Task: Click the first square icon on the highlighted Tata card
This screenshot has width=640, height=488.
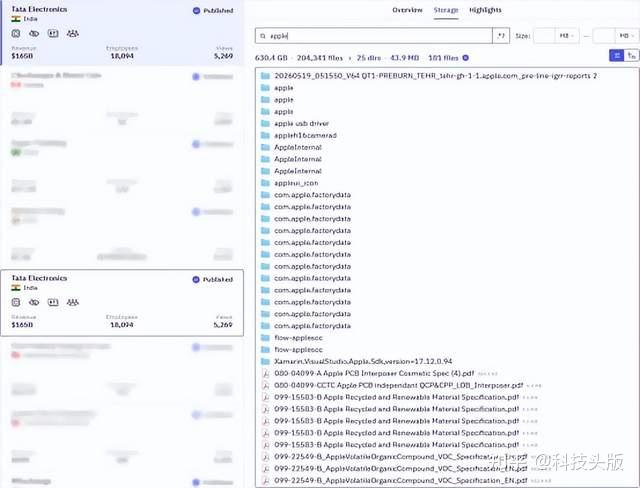Action: coord(16,33)
